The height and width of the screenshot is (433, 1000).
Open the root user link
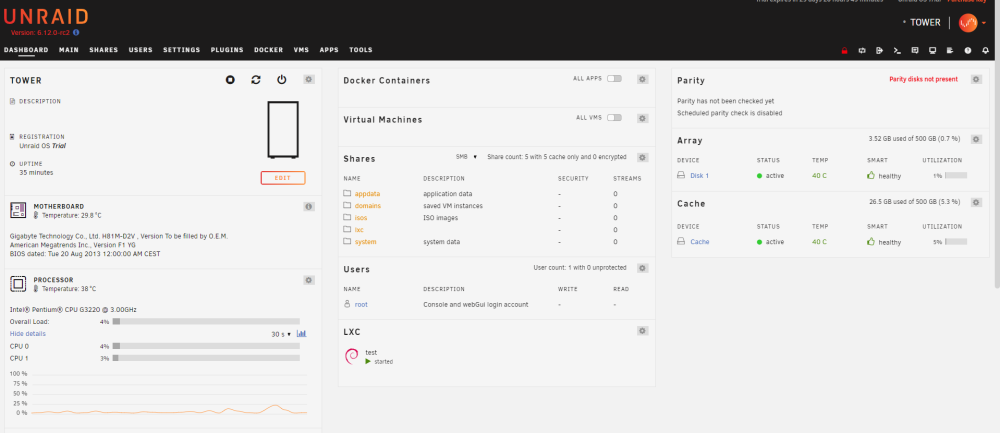click(x=361, y=305)
